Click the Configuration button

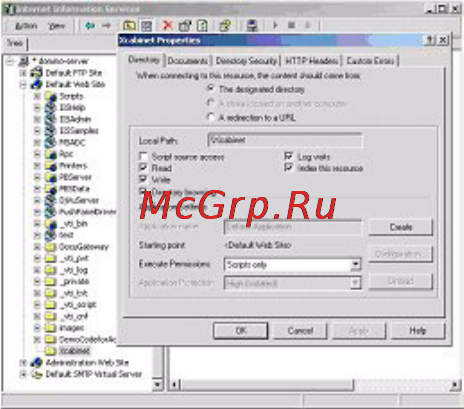401,254
